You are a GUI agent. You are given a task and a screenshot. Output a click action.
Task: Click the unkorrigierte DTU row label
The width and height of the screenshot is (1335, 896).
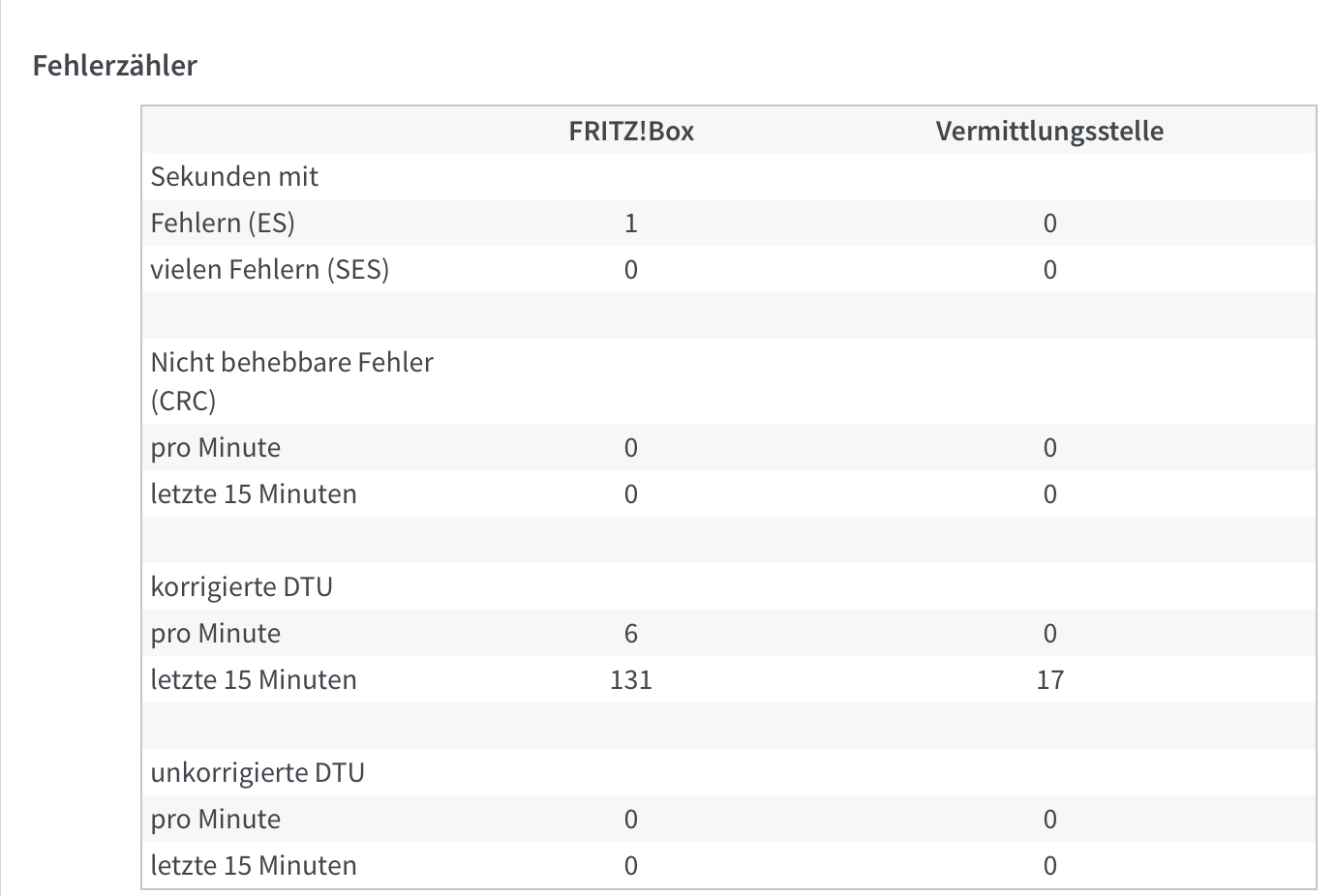258,772
